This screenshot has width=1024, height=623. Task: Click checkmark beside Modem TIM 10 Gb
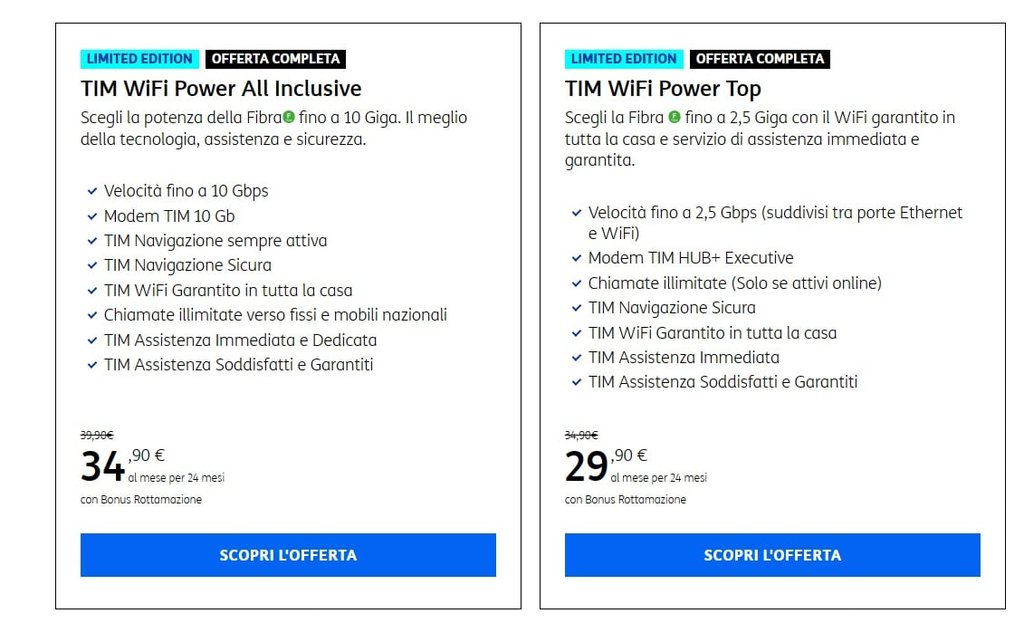92,216
